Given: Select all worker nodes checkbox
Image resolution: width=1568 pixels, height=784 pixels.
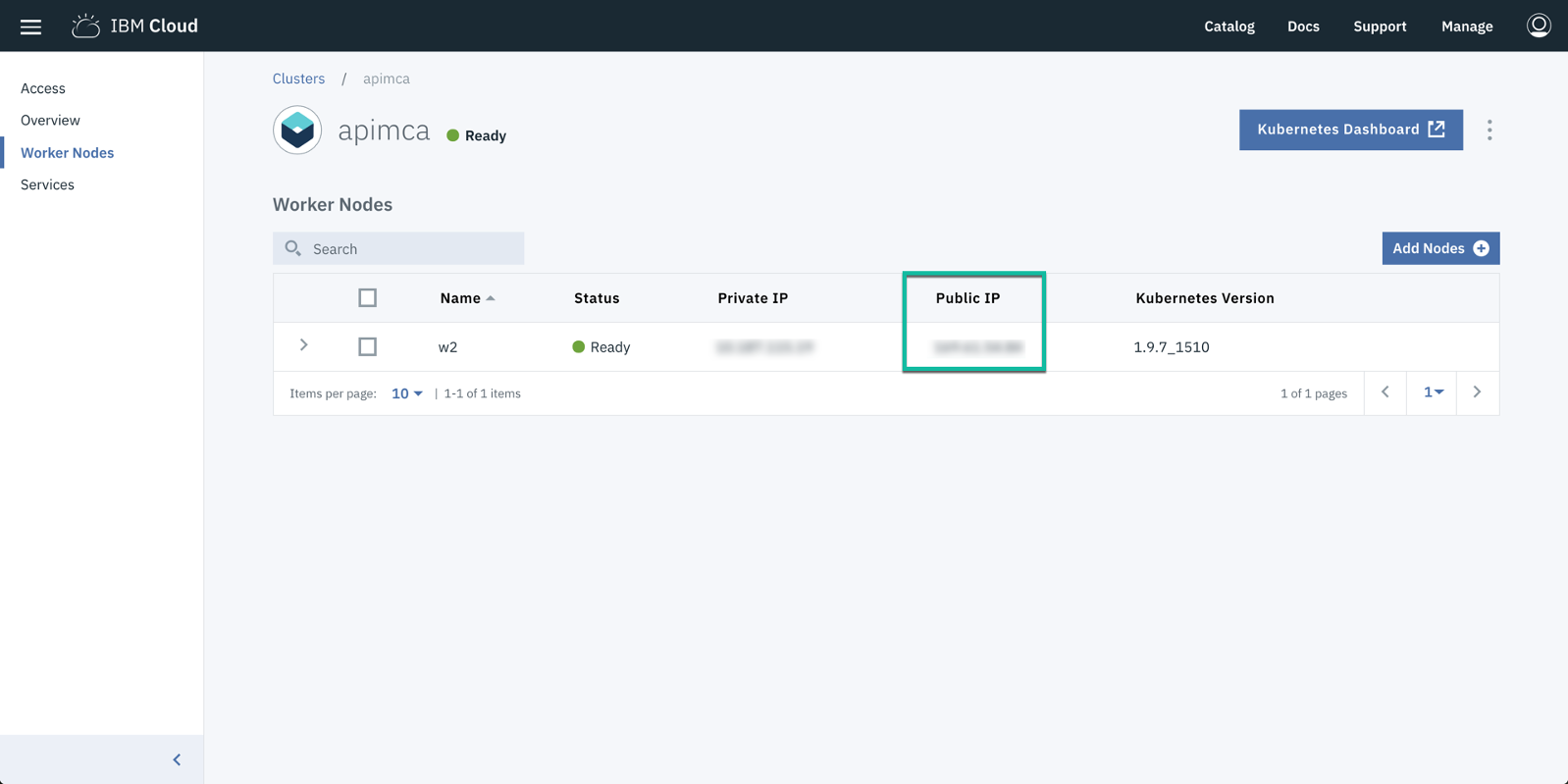Looking at the screenshot, I should pos(368,297).
